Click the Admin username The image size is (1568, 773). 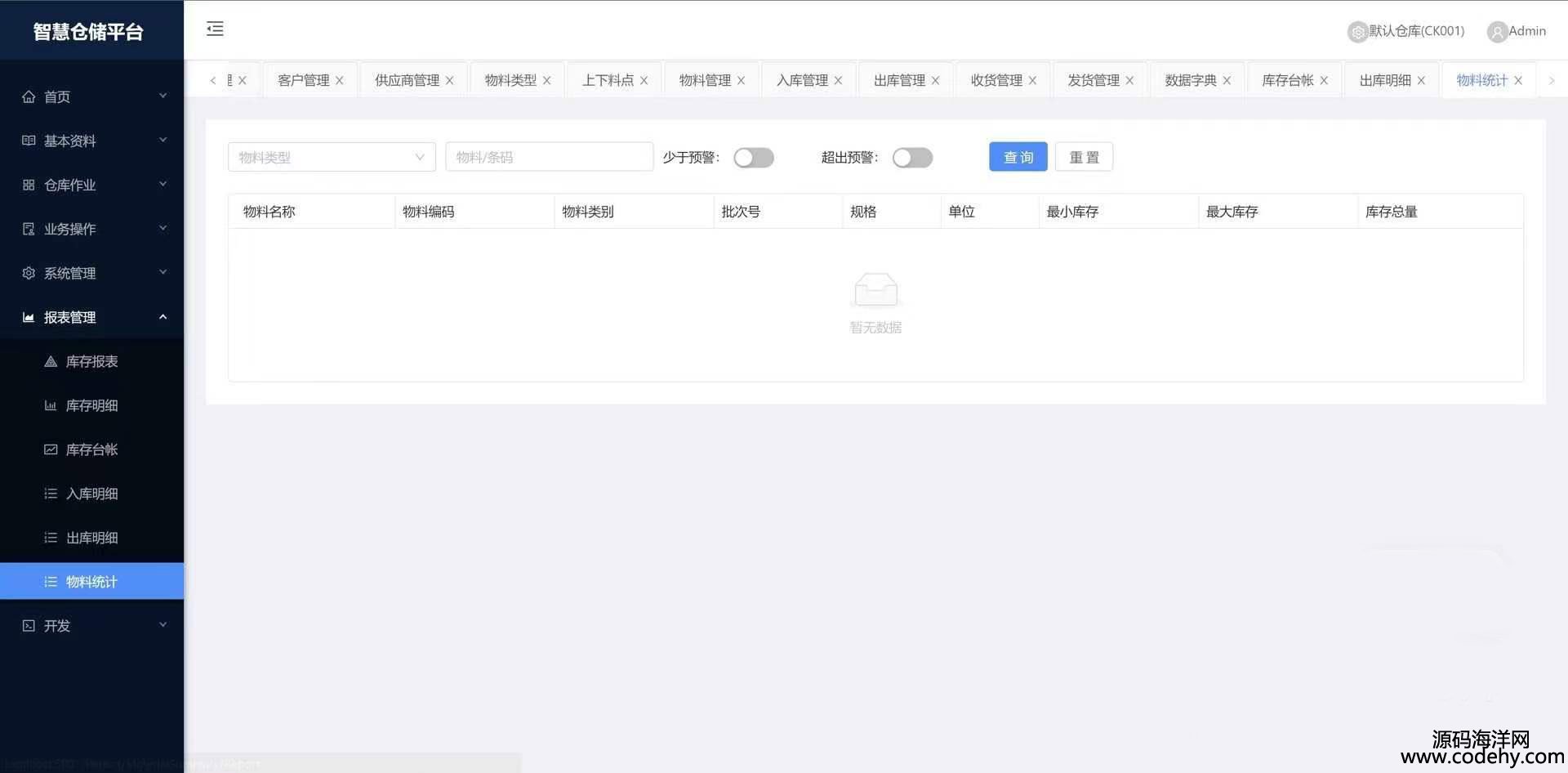click(x=1527, y=31)
